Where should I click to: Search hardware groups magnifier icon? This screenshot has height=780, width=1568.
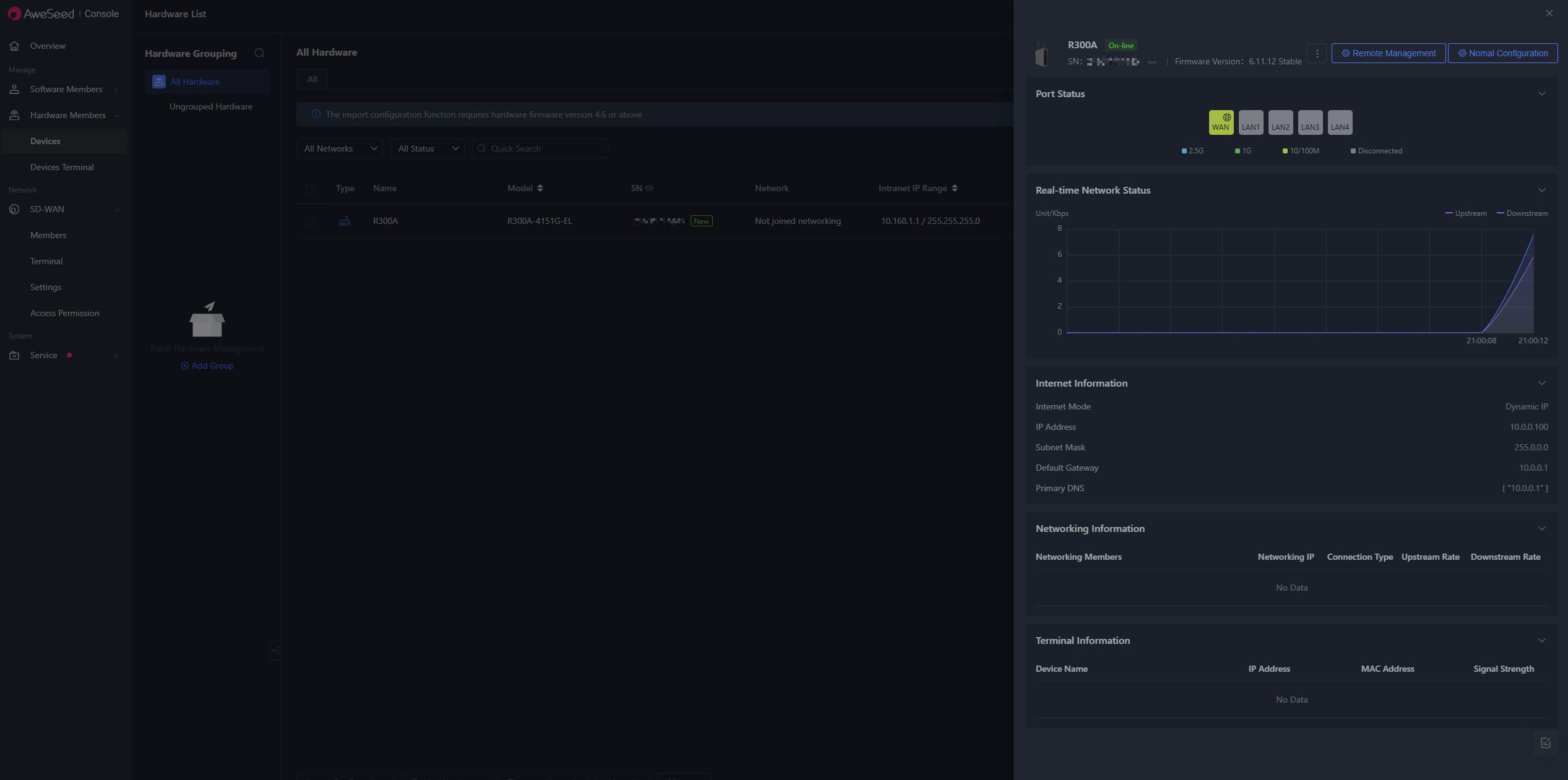click(x=260, y=53)
